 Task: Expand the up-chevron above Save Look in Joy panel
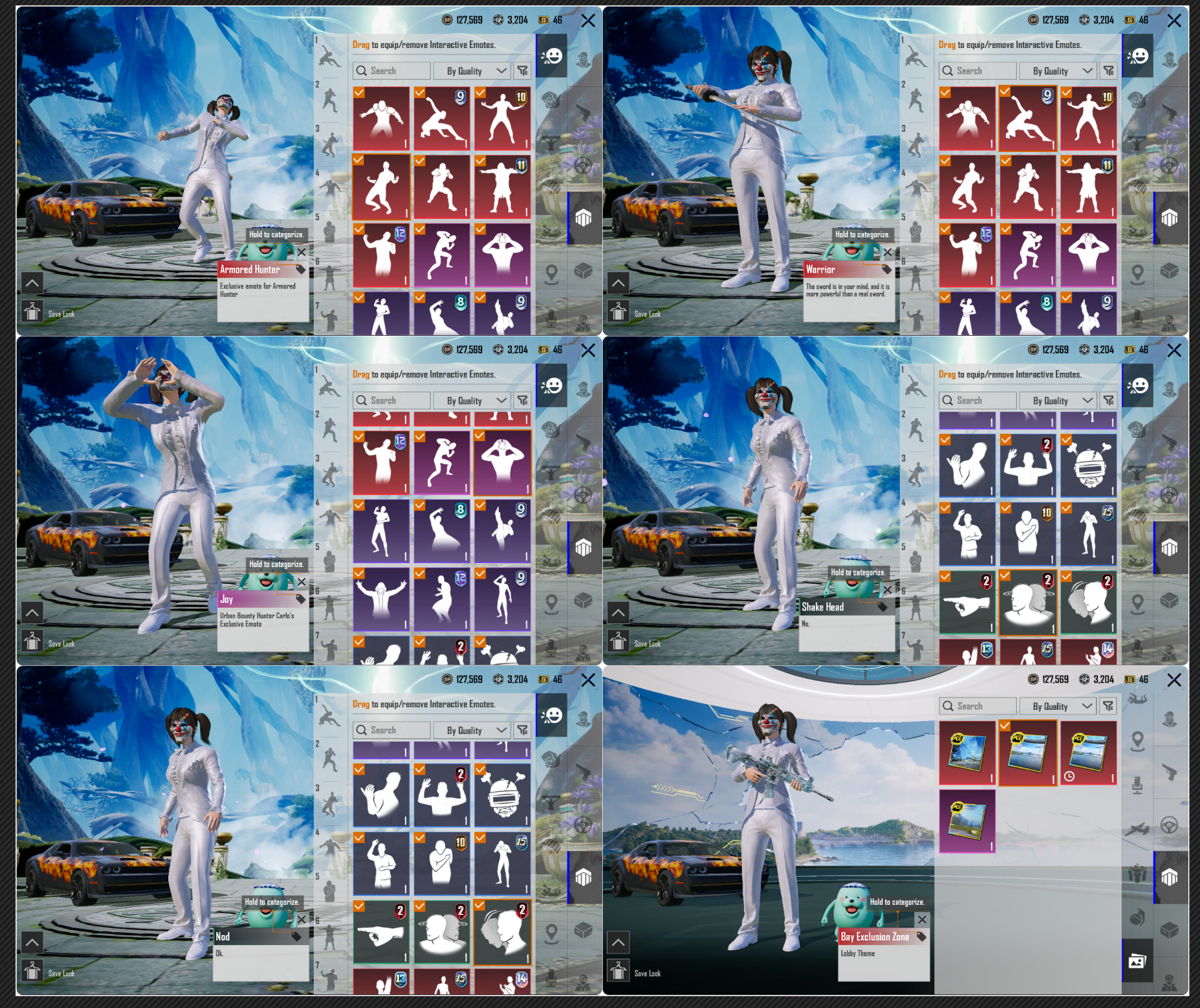(32, 612)
